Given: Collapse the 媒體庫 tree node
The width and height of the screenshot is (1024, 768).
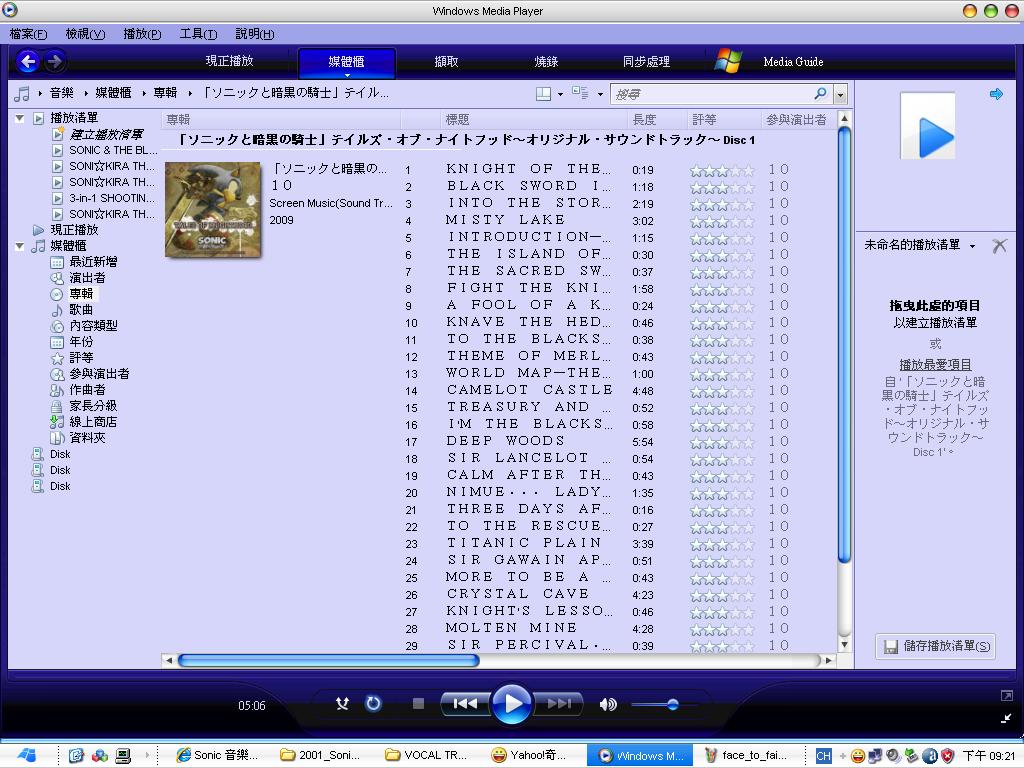Looking at the screenshot, I should coord(21,245).
